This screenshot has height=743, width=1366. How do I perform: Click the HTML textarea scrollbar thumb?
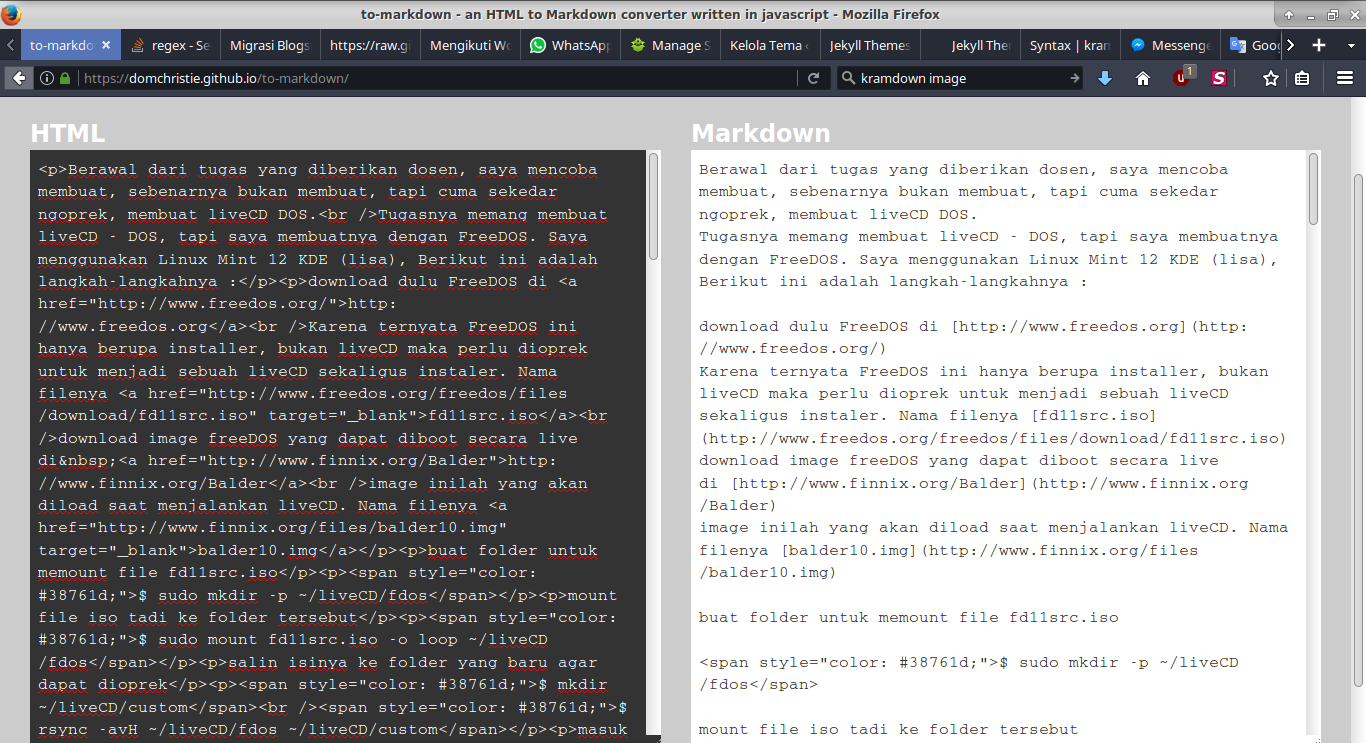pos(654,206)
